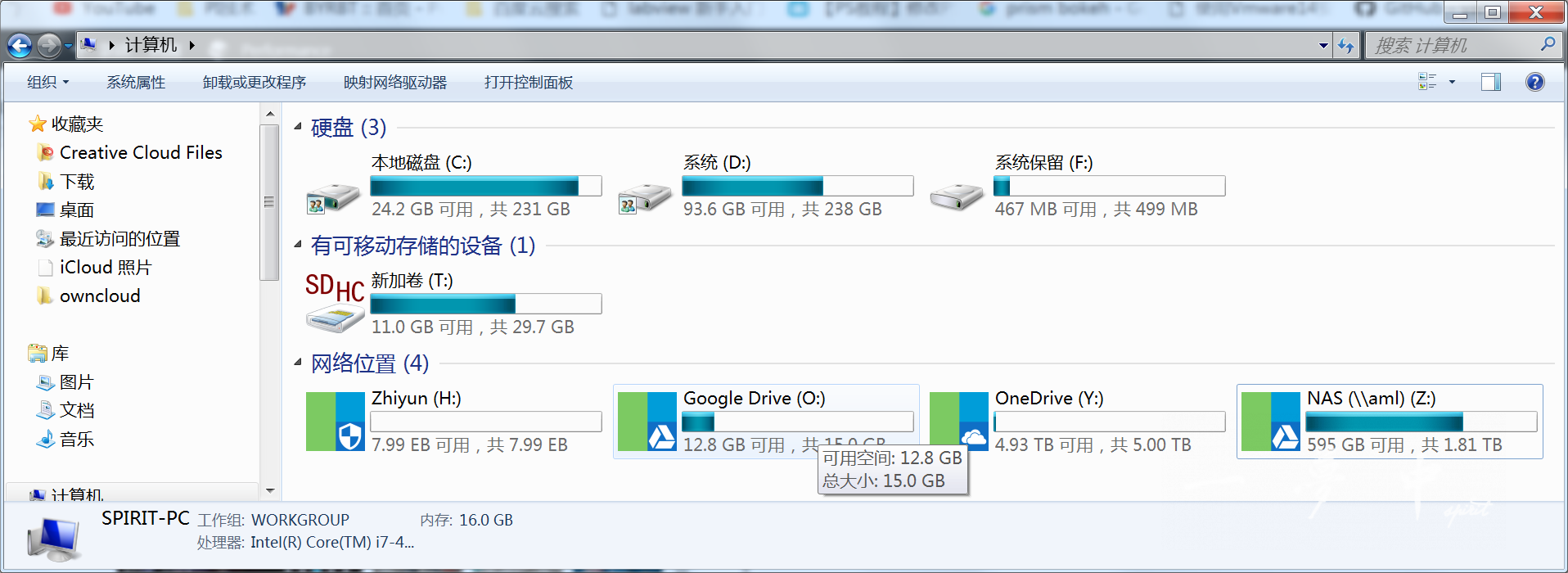Image resolution: width=1568 pixels, height=573 pixels.
Task: Click the refresh arrows button beside address bar
Action: pyautogui.click(x=1346, y=45)
